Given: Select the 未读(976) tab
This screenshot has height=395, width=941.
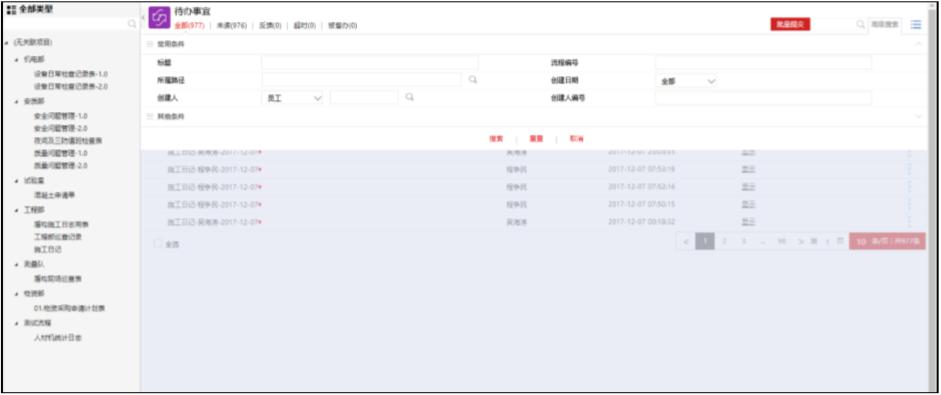Looking at the screenshot, I should pos(232,26).
